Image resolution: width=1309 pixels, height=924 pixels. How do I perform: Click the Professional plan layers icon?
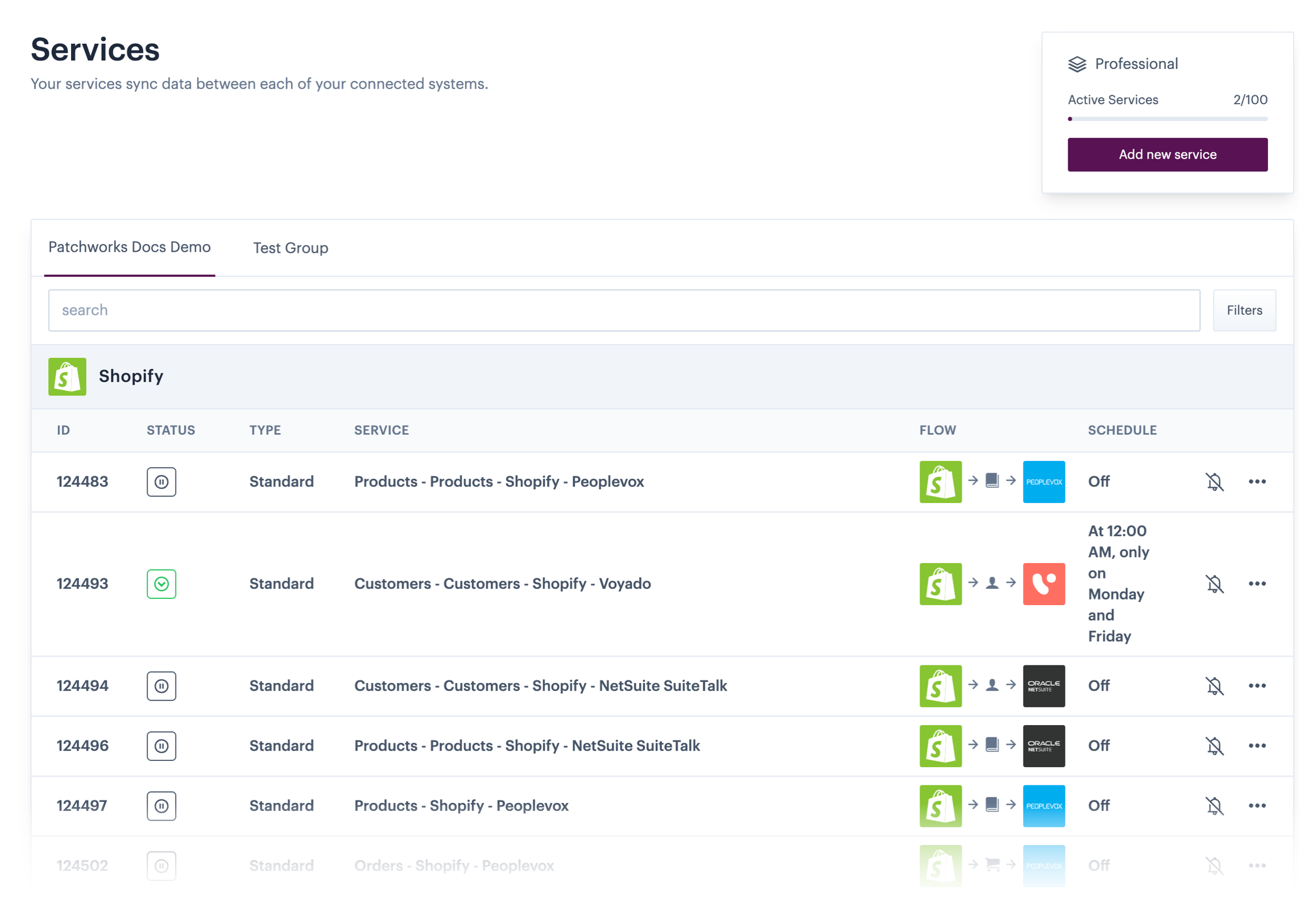tap(1077, 64)
